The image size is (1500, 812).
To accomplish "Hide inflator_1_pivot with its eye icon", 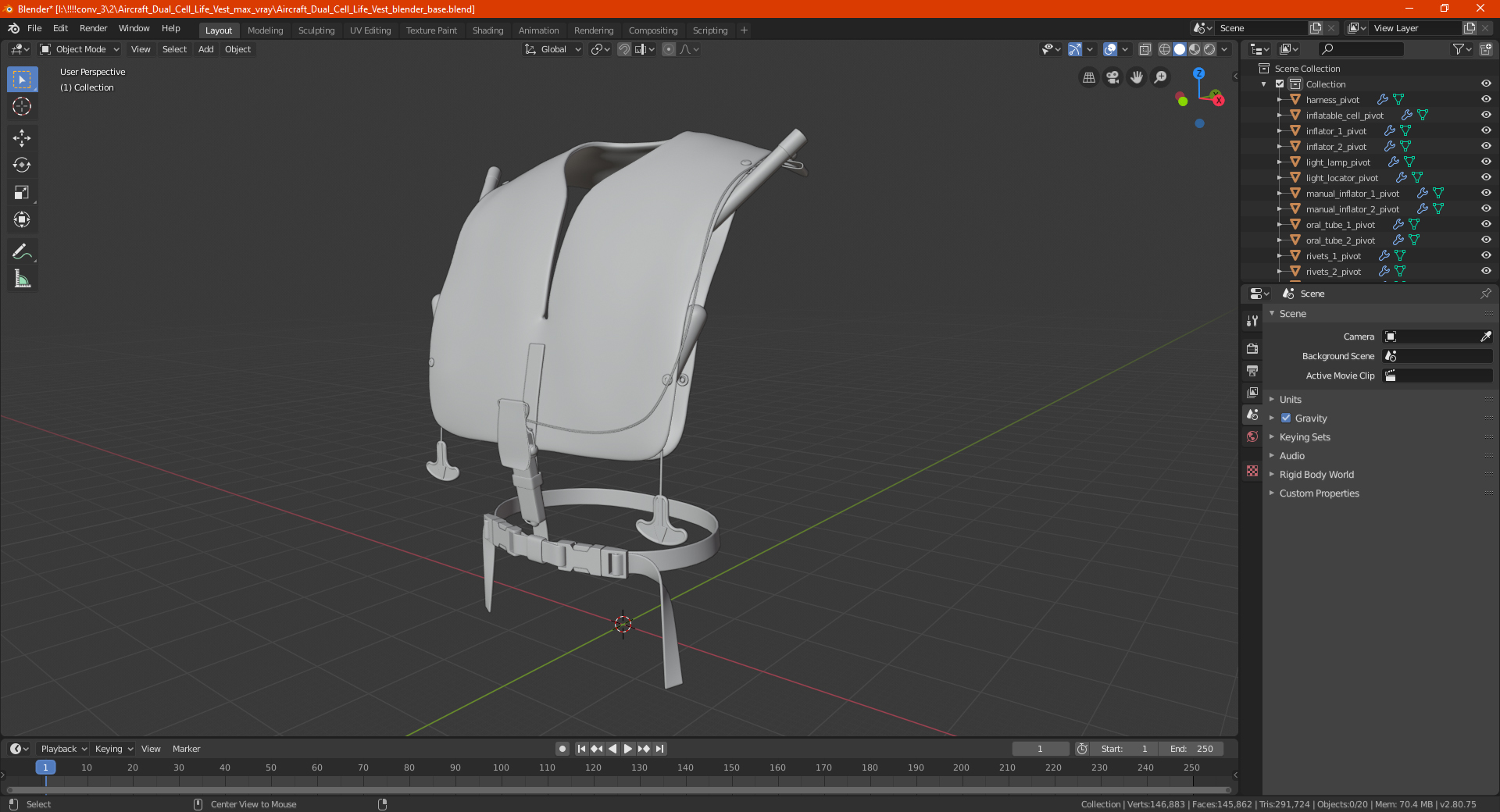I will [x=1486, y=131].
